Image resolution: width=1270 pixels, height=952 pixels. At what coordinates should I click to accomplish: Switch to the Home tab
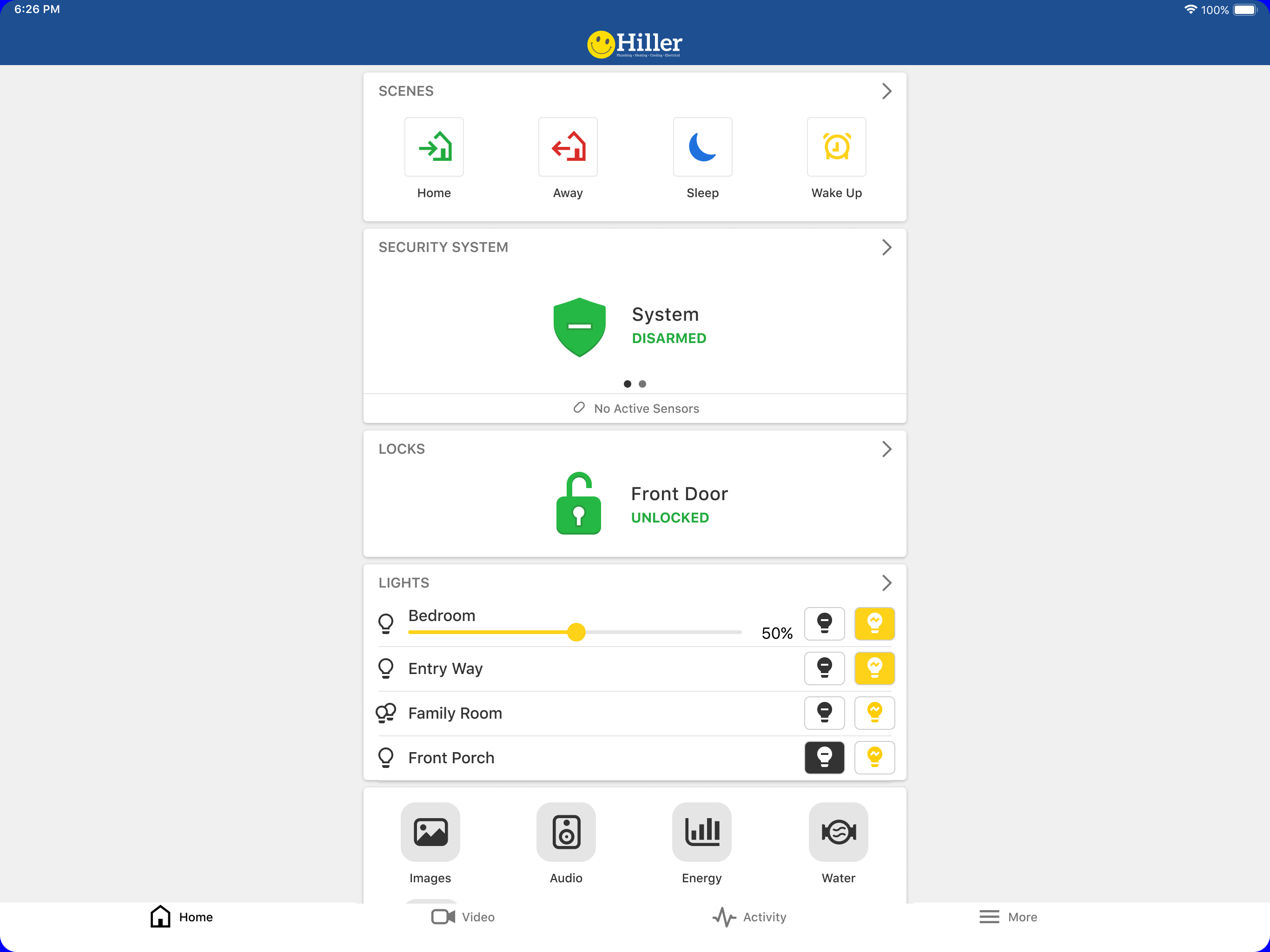coord(181,917)
